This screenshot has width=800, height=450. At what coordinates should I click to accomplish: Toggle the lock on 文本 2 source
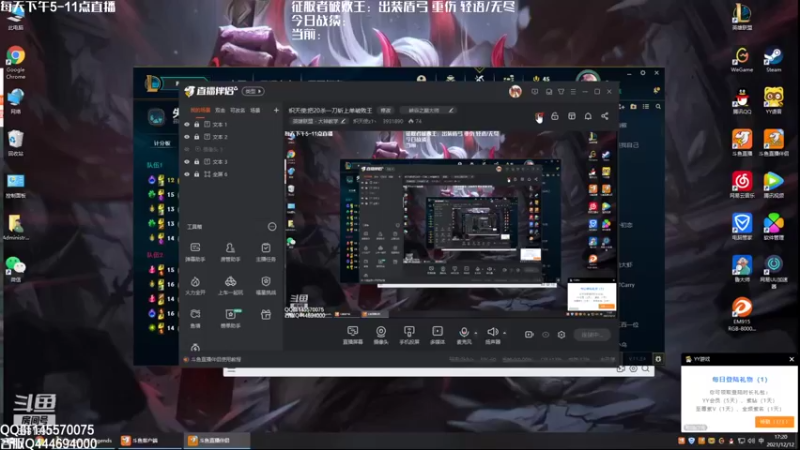[x=196, y=137]
